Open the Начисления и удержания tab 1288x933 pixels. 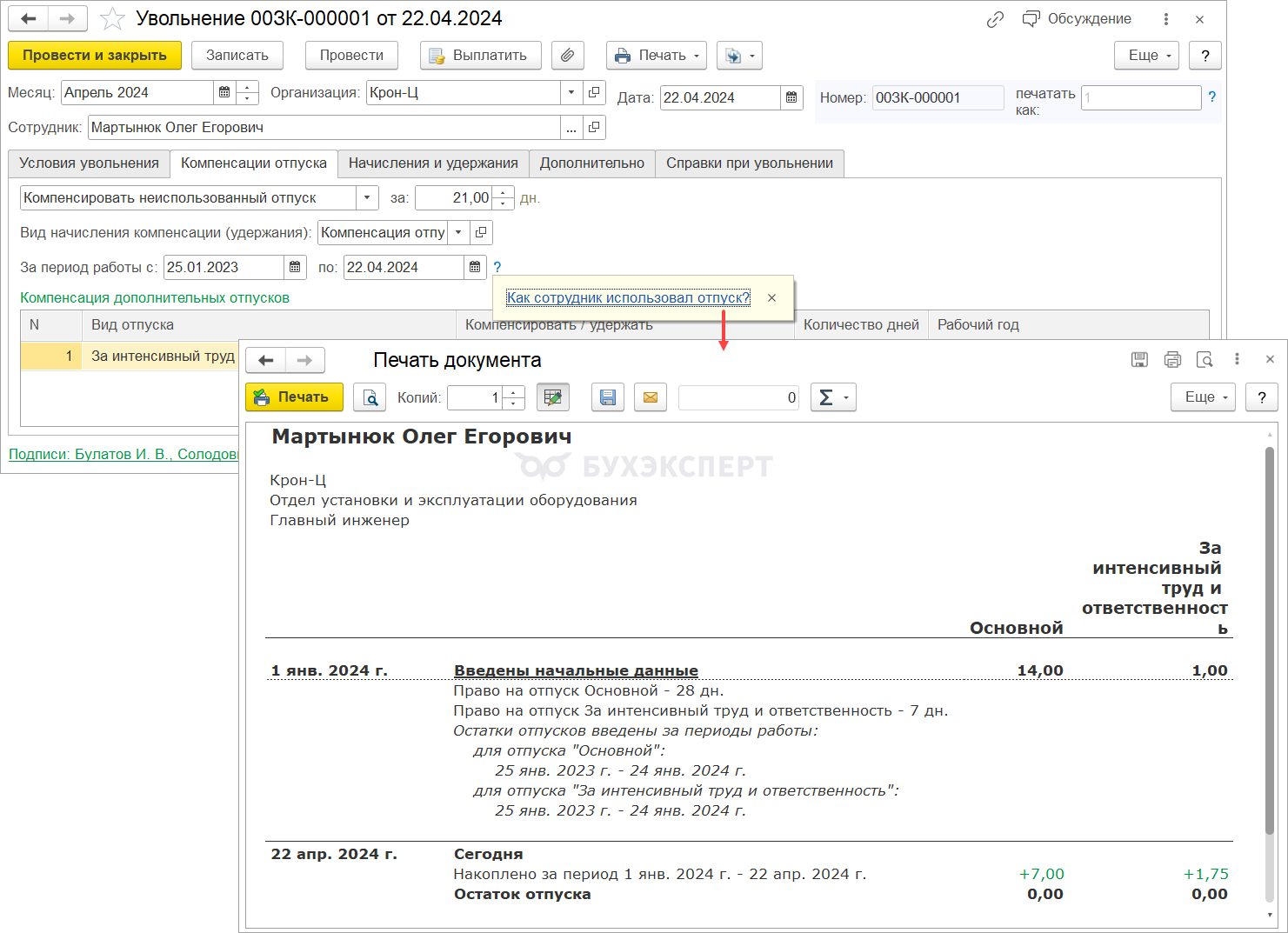(x=433, y=163)
